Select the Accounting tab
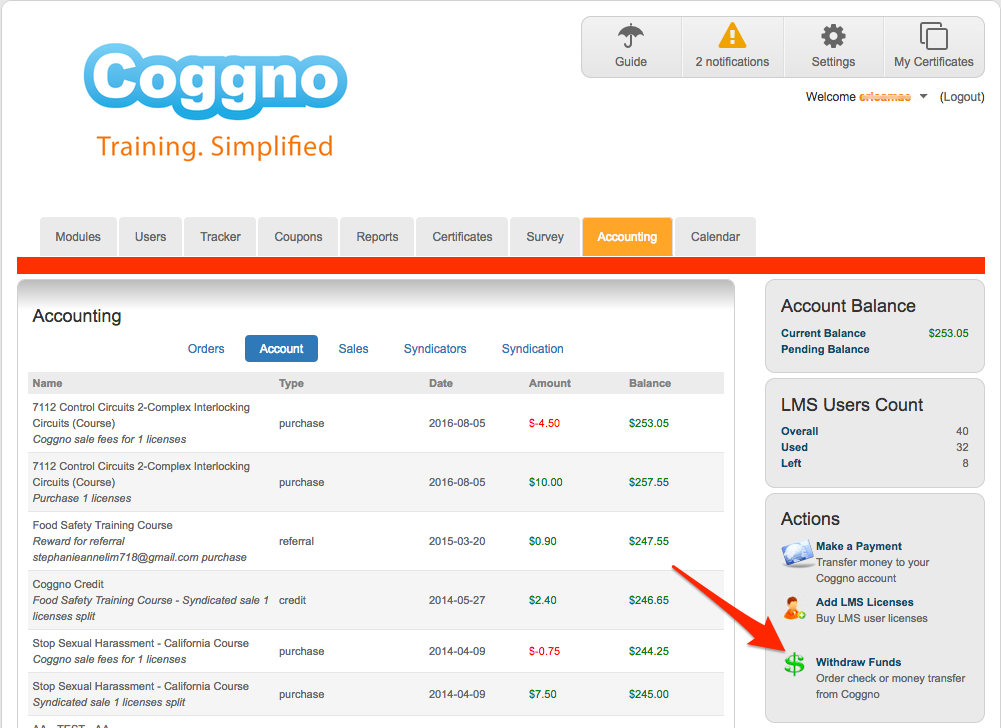The width and height of the screenshot is (1001, 728). point(627,236)
